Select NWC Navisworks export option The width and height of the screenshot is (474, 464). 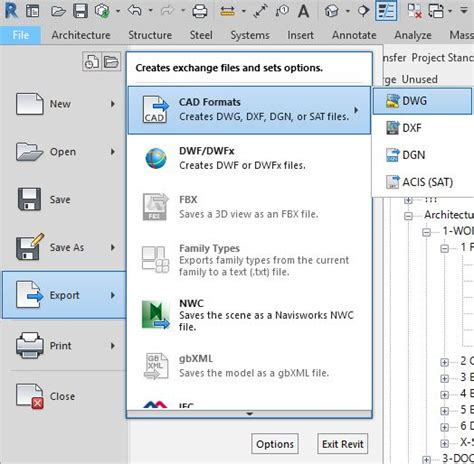249,315
